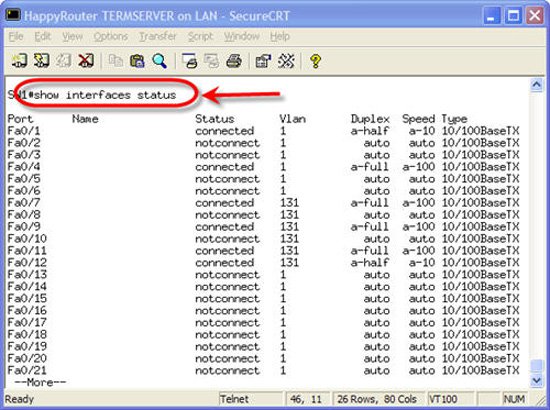Click the Quick Connect toolbar icon
550x410 pixels.
41,61
